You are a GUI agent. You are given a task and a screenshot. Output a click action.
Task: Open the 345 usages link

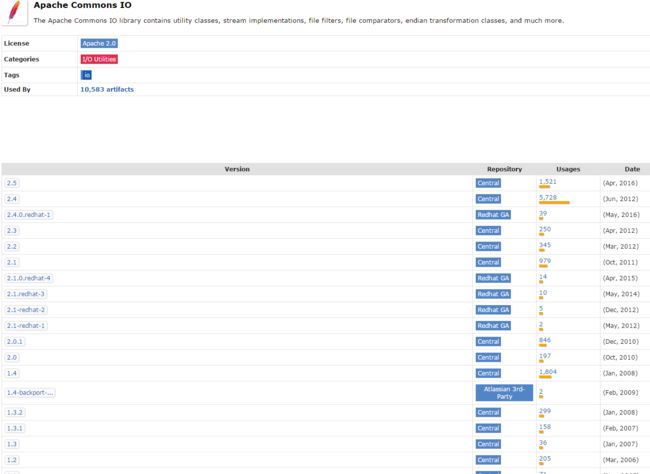click(x=545, y=245)
